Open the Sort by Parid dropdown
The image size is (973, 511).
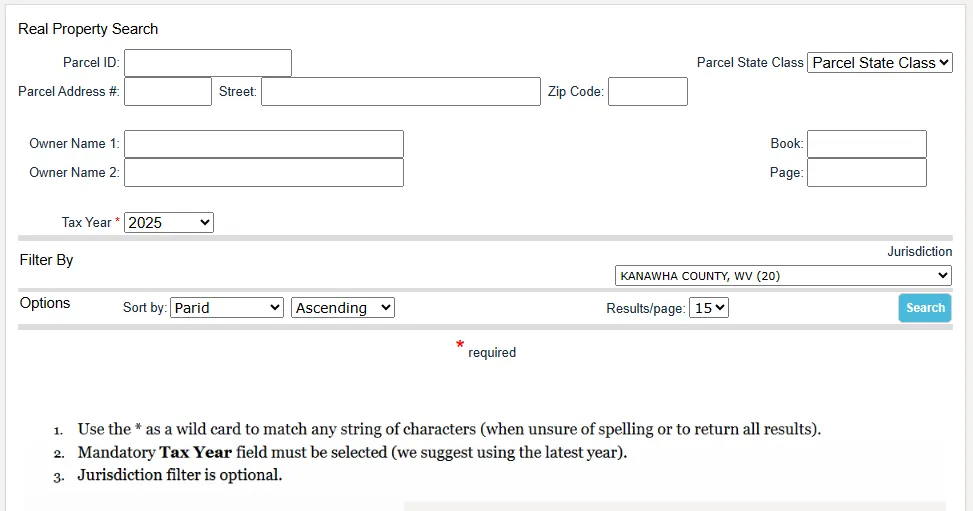coord(227,308)
